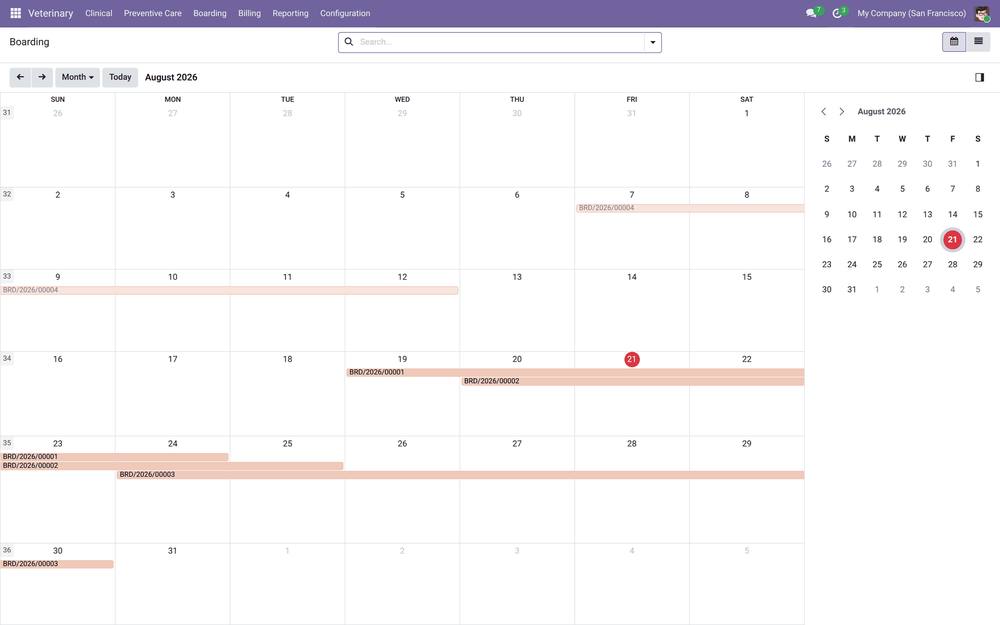
Task: Open the Configuration menu
Action: (345, 13)
